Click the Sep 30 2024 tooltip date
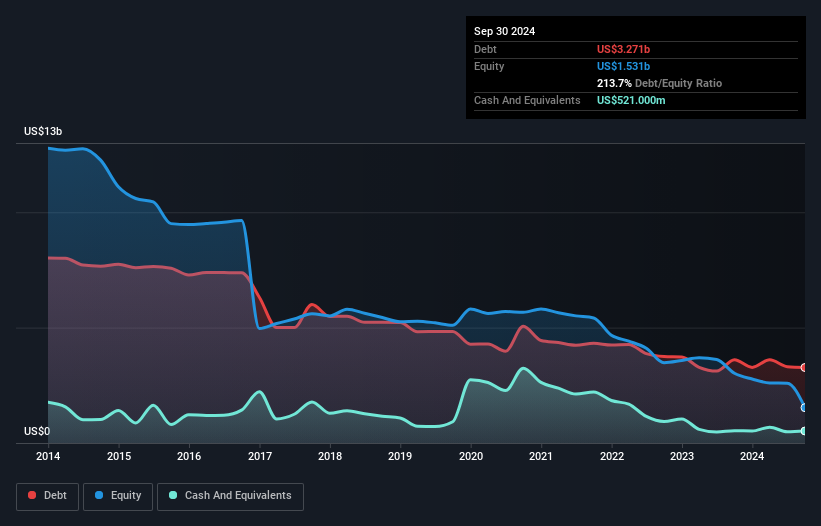Image resolution: width=821 pixels, height=526 pixels. pyautogui.click(x=504, y=31)
